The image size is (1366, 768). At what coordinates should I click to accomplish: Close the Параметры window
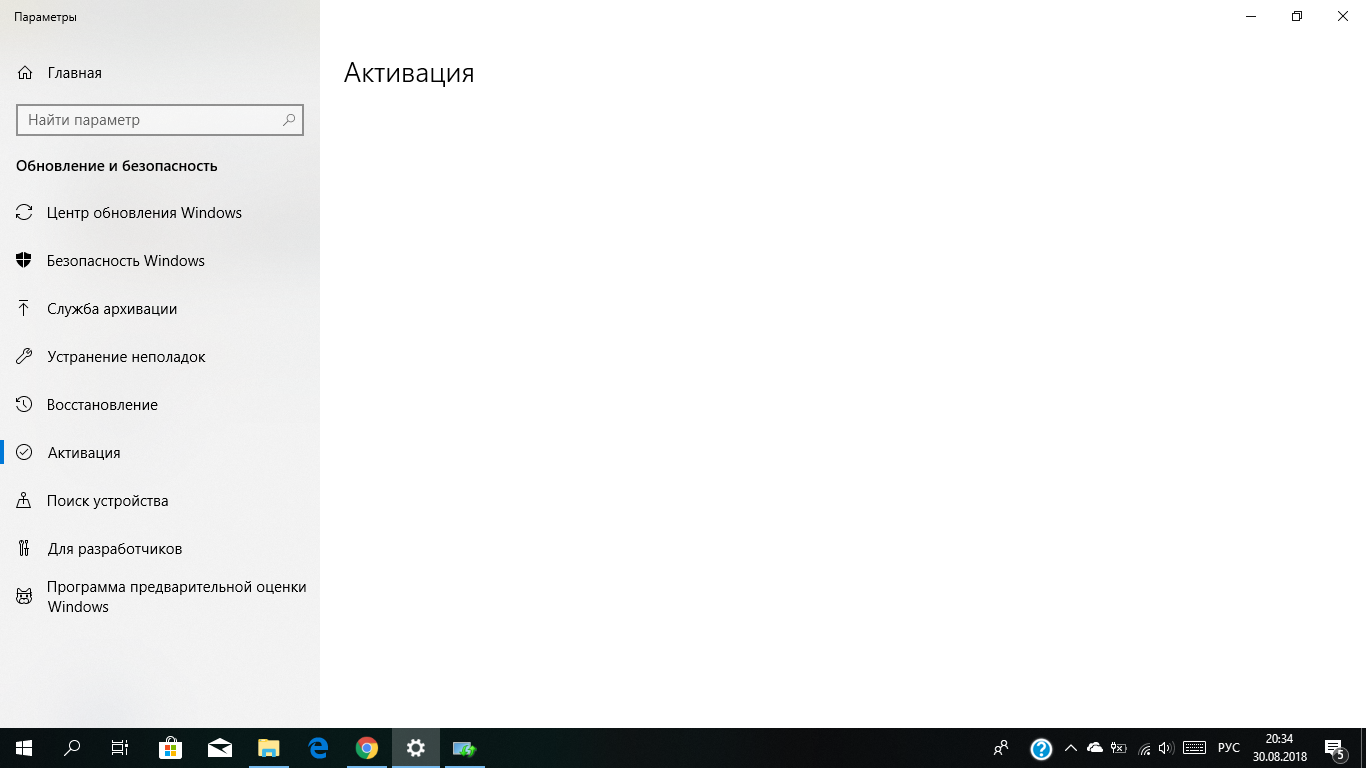[1343, 16]
